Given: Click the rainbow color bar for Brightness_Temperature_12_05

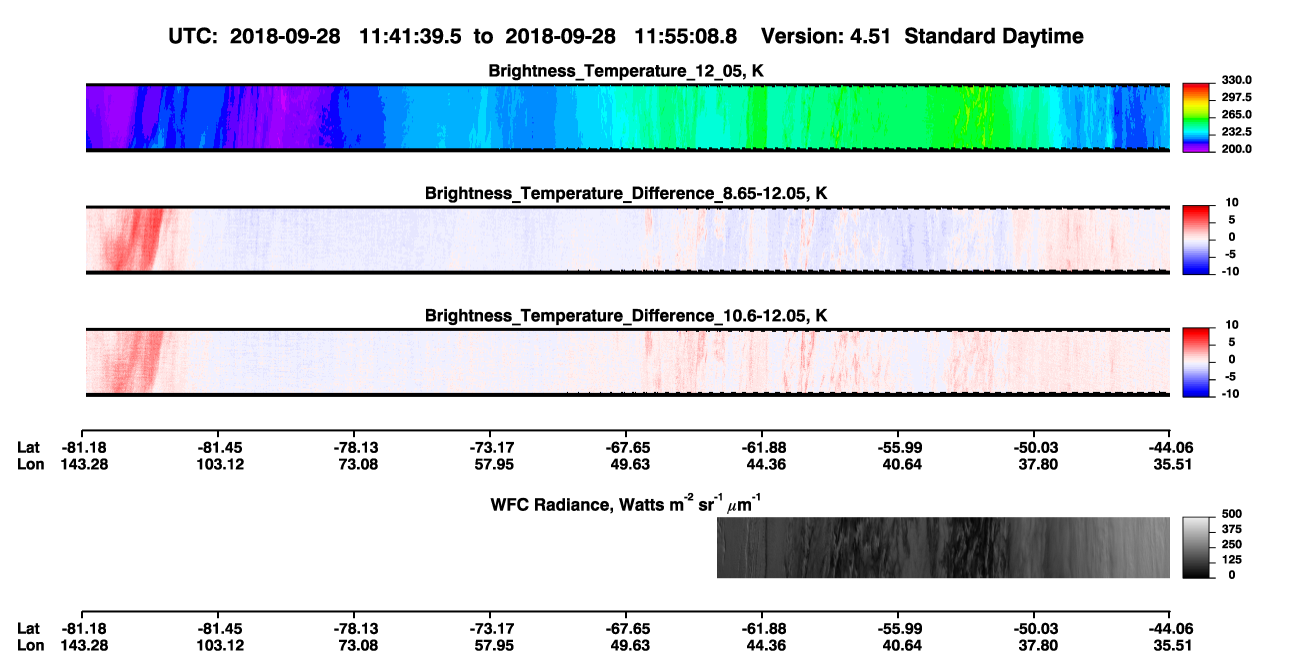Looking at the screenshot, I should pos(1198,118).
